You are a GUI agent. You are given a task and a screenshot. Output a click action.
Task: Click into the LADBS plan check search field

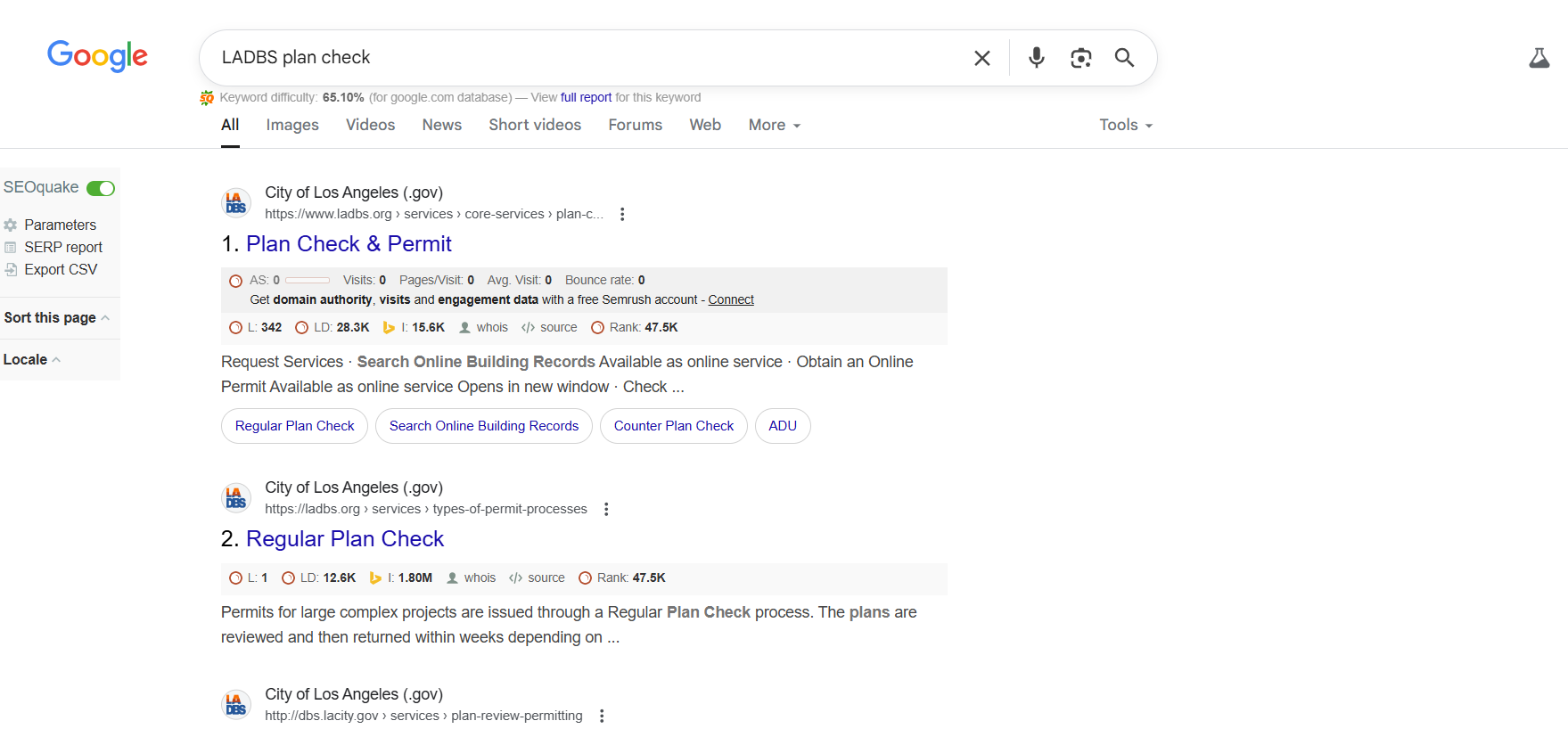pos(579,58)
